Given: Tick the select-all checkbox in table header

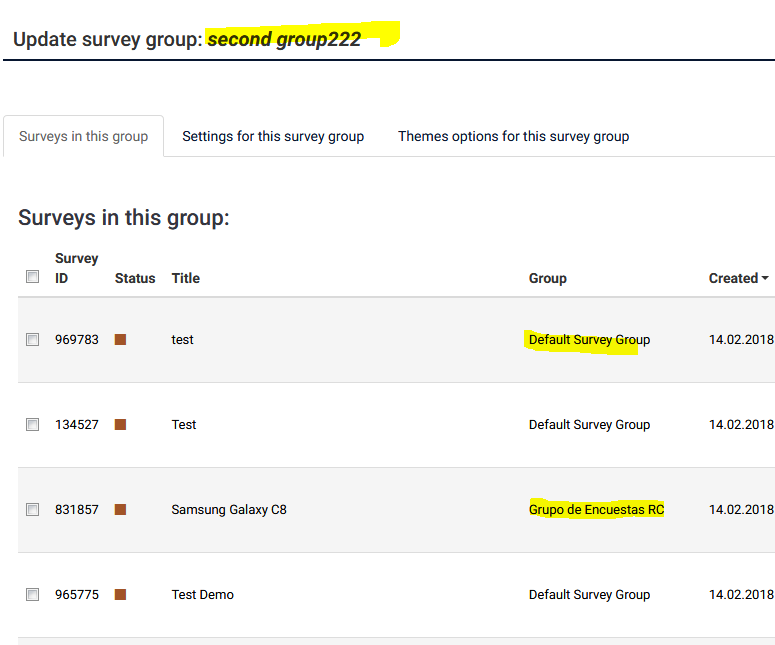Looking at the screenshot, I should [x=33, y=277].
